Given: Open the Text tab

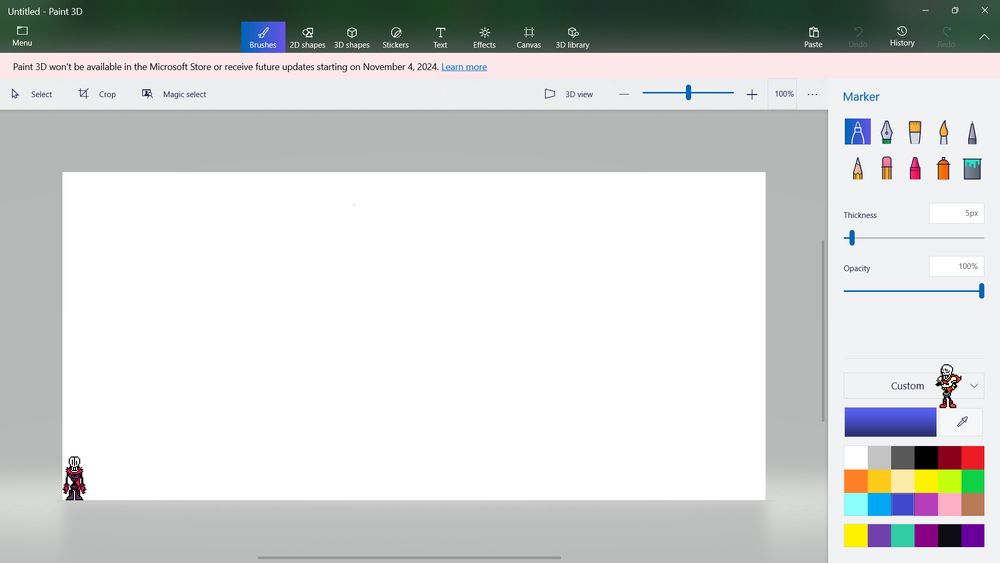Looking at the screenshot, I should tap(440, 37).
